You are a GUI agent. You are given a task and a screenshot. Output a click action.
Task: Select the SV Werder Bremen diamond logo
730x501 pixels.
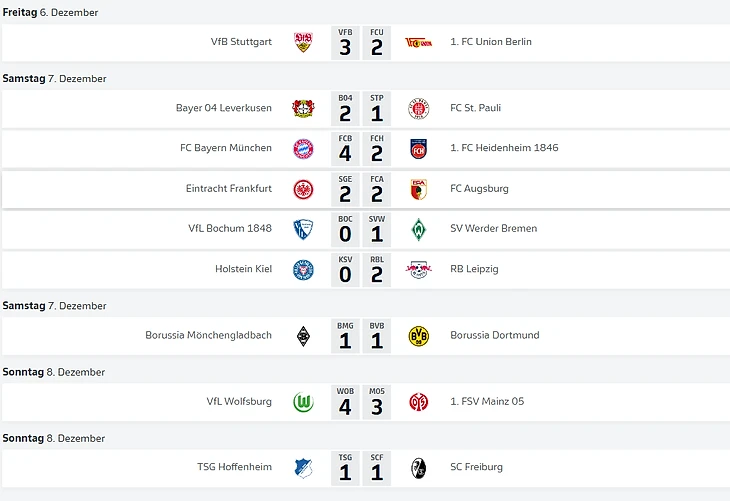[x=418, y=228]
